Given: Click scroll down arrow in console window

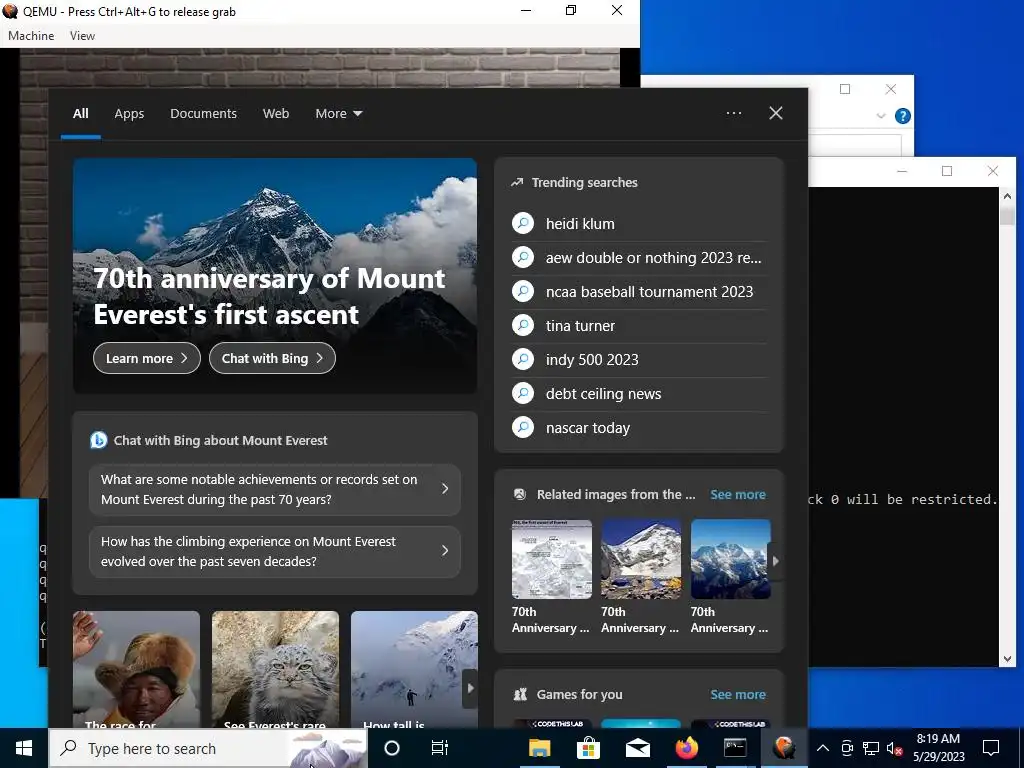Looking at the screenshot, I should click(1007, 659).
